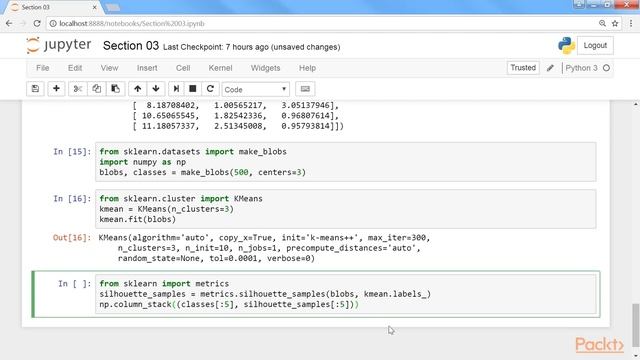Click the In [16]: prompt label
The image size is (640, 360).
(x=72, y=199)
